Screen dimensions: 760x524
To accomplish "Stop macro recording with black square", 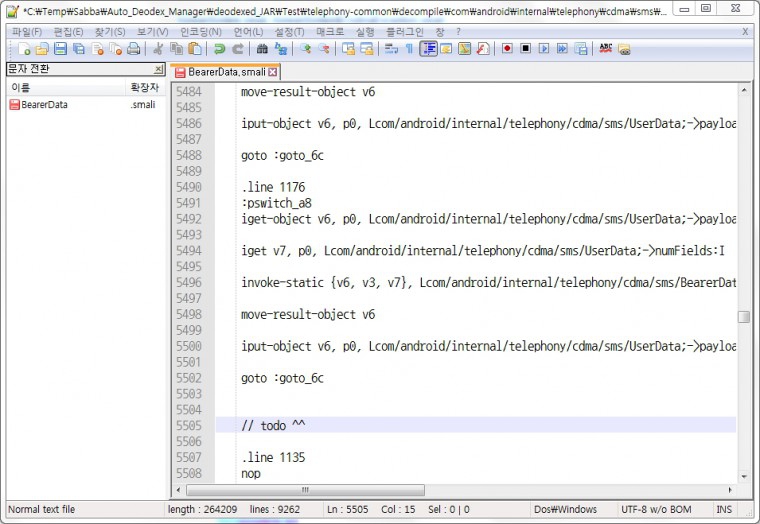I will 525,48.
